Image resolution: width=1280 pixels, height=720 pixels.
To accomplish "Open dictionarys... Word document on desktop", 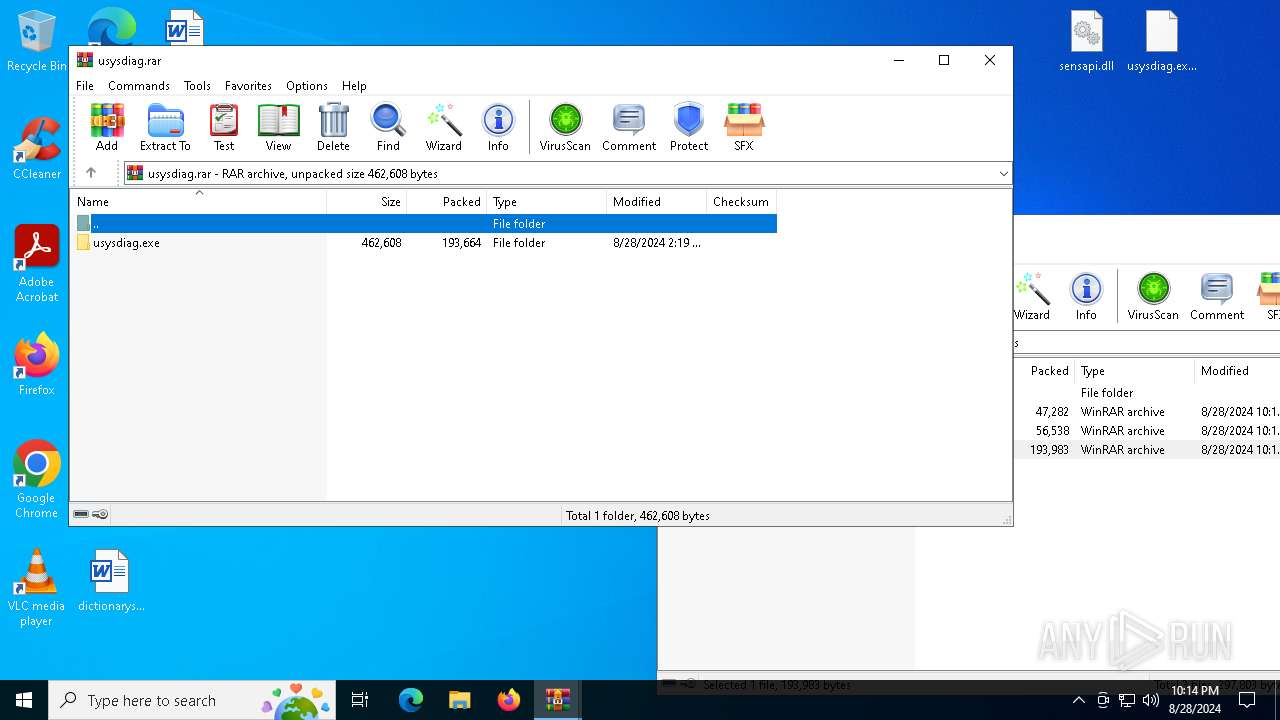I will [x=111, y=581].
